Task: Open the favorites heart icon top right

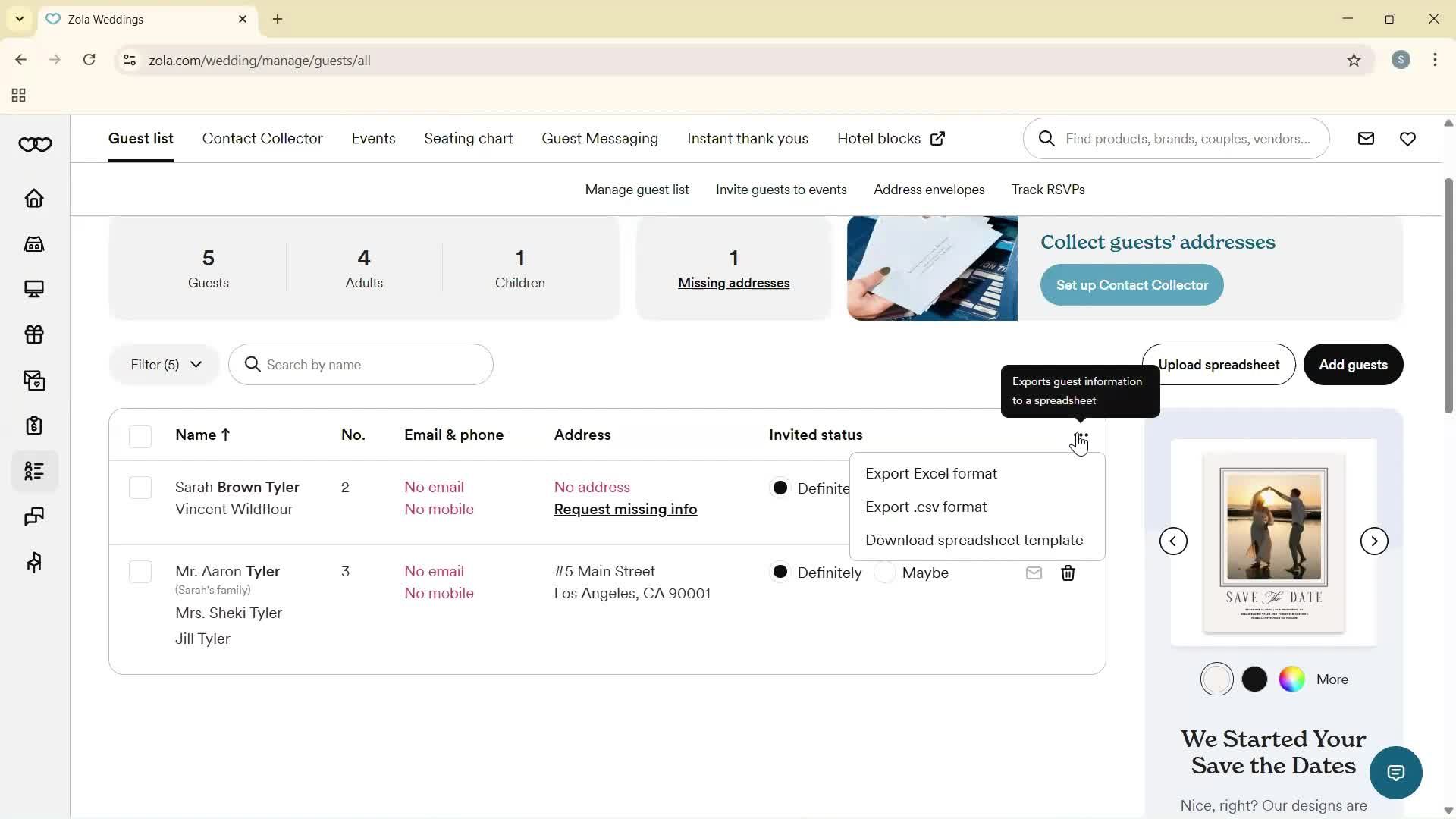Action: 1407,138
